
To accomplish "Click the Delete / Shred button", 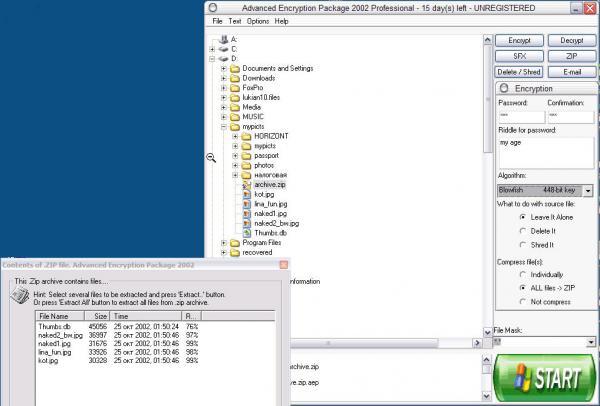I will (x=519, y=72).
